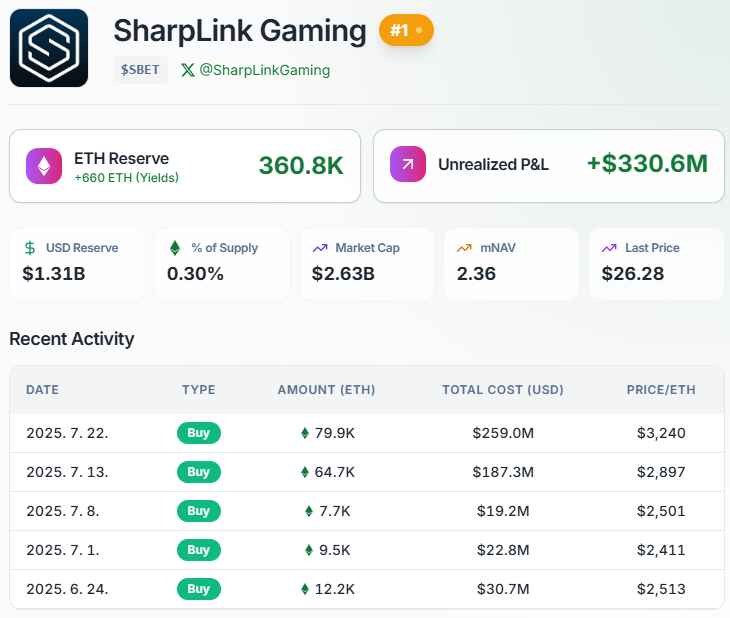Image resolution: width=730 pixels, height=618 pixels.
Task: Open the @SharpLinkGaming profile link
Action: click(x=264, y=70)
